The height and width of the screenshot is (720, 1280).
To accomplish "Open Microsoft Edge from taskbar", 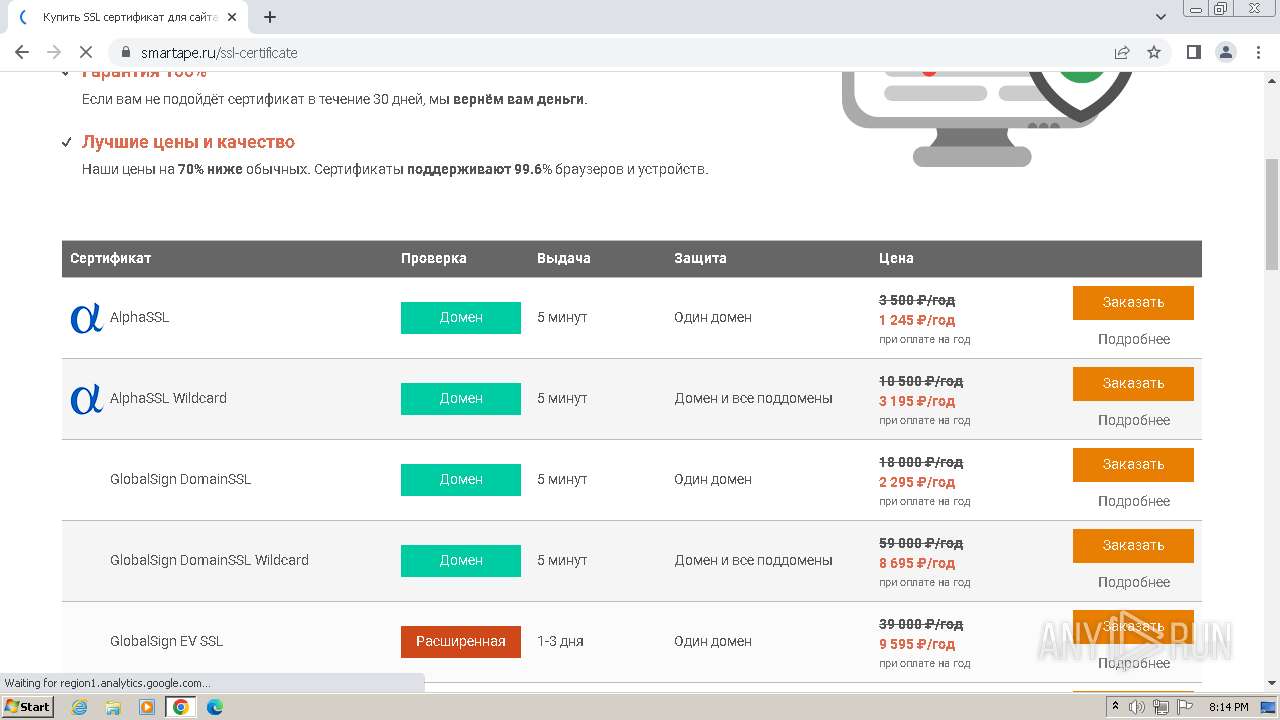I will coord(214,707).
